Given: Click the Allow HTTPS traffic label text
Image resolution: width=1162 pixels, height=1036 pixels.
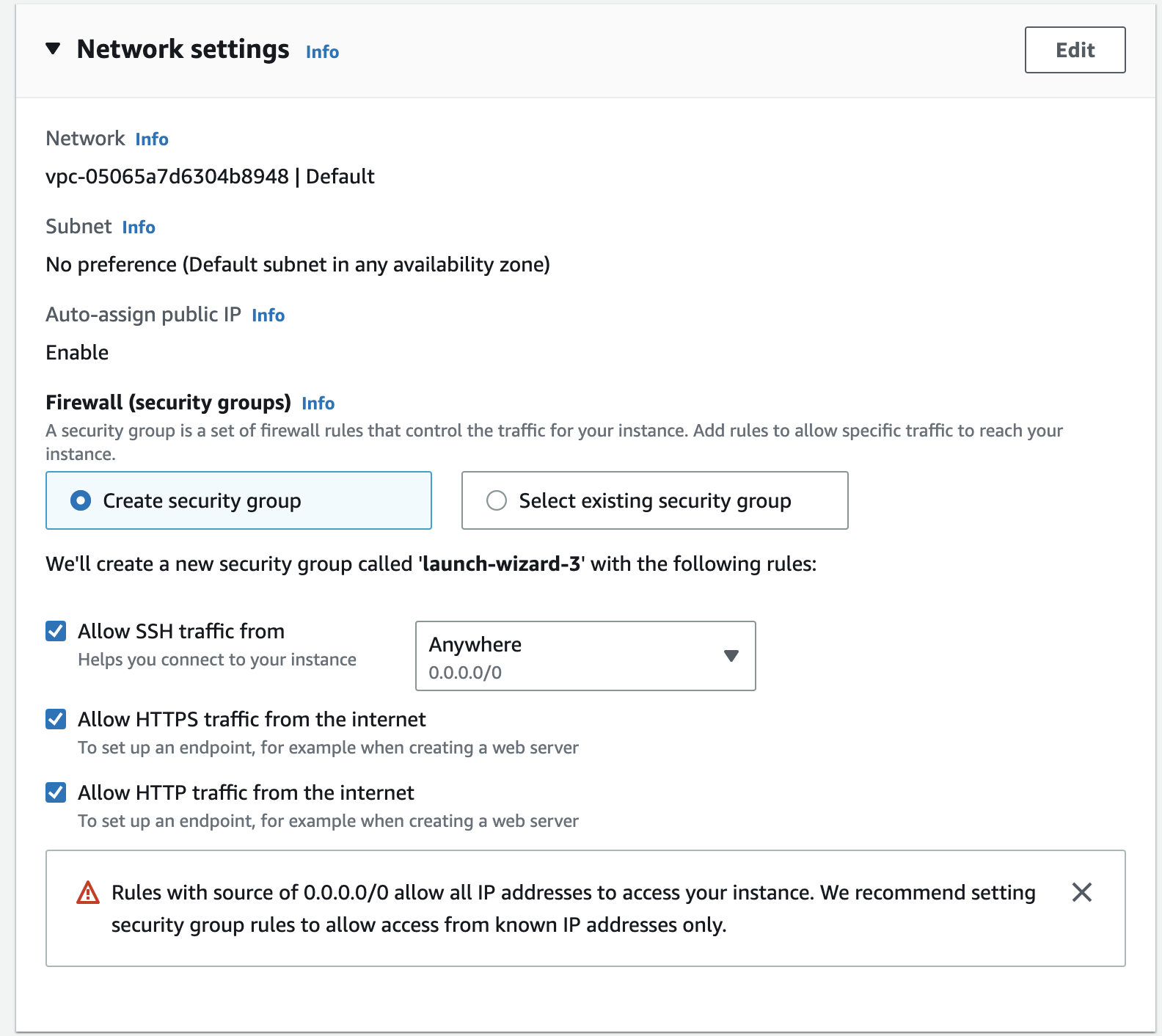Looking at the screenshot, I should (x=252, y=719).
